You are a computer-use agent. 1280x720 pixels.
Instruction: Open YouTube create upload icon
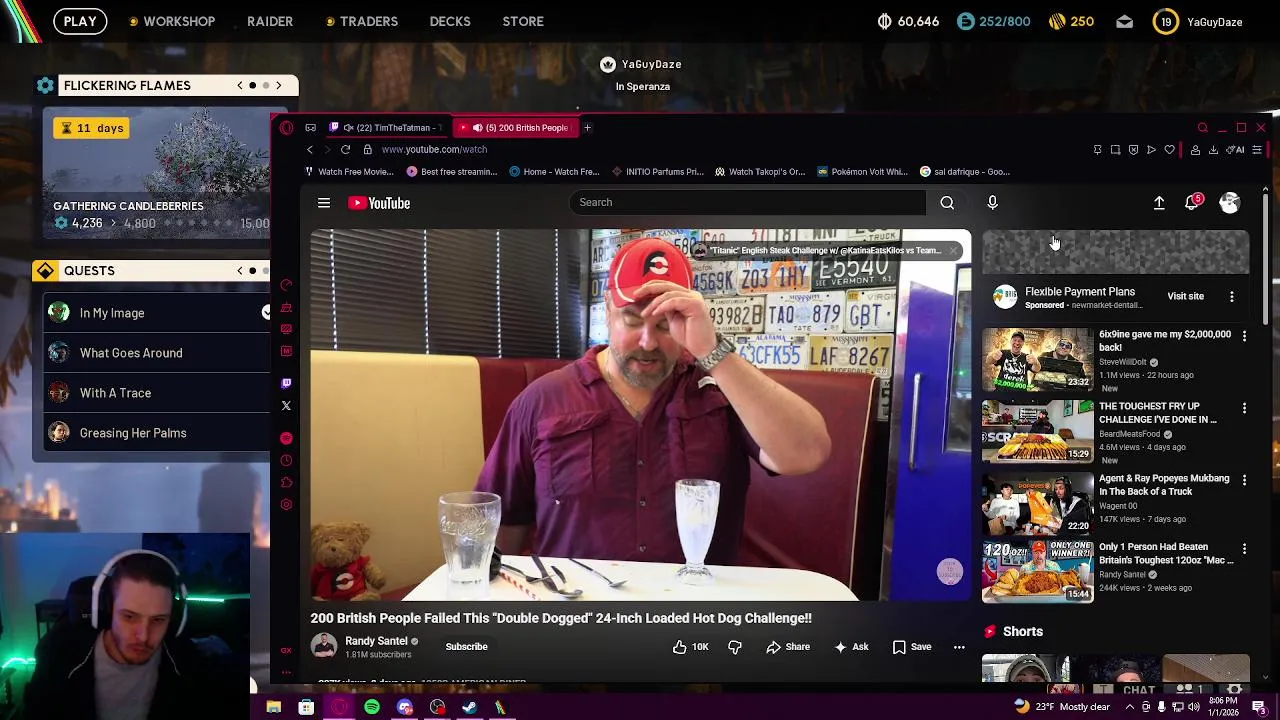point(1159,202)
